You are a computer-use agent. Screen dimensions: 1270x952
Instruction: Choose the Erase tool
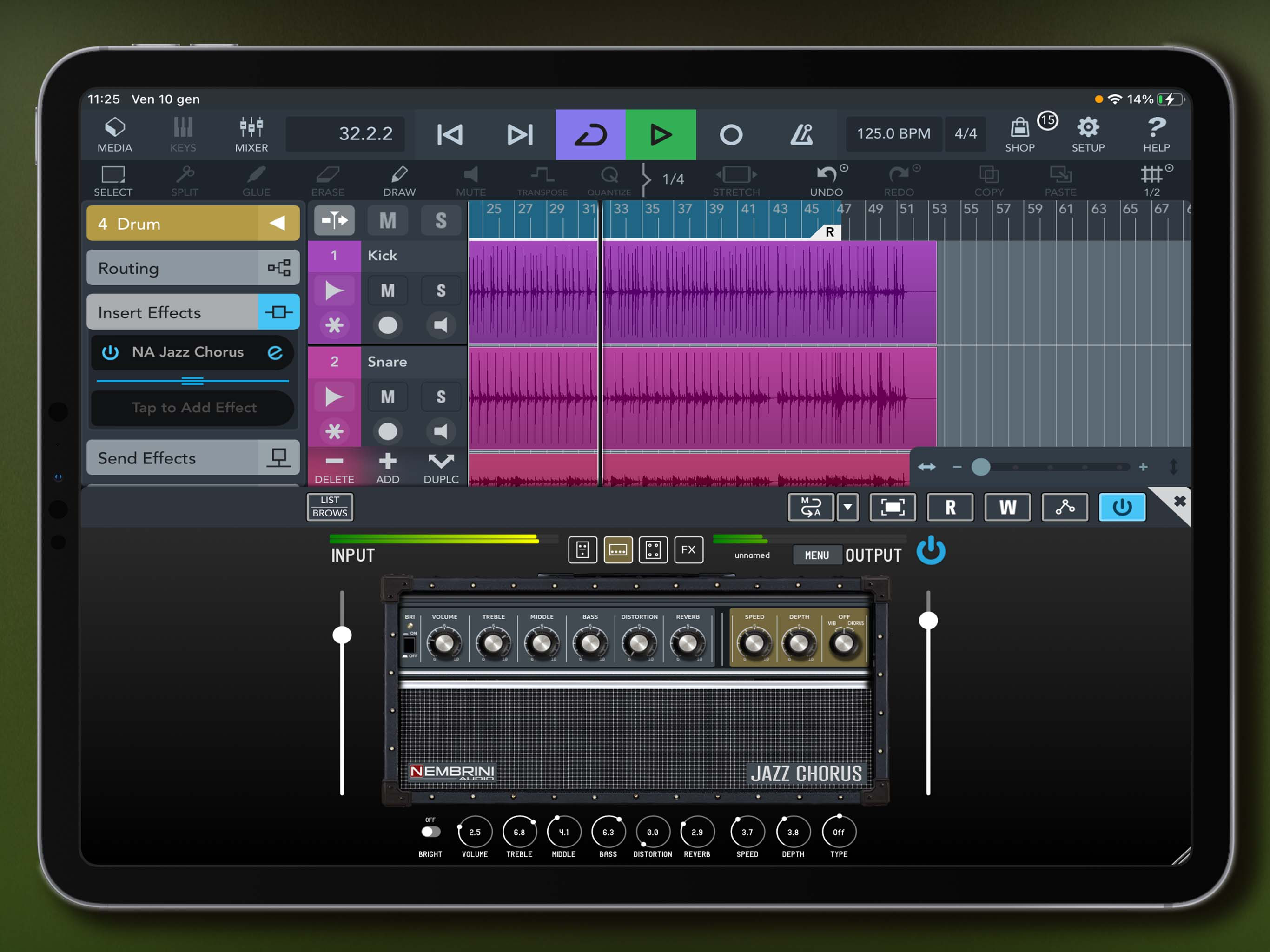click(x=328, y=181)
